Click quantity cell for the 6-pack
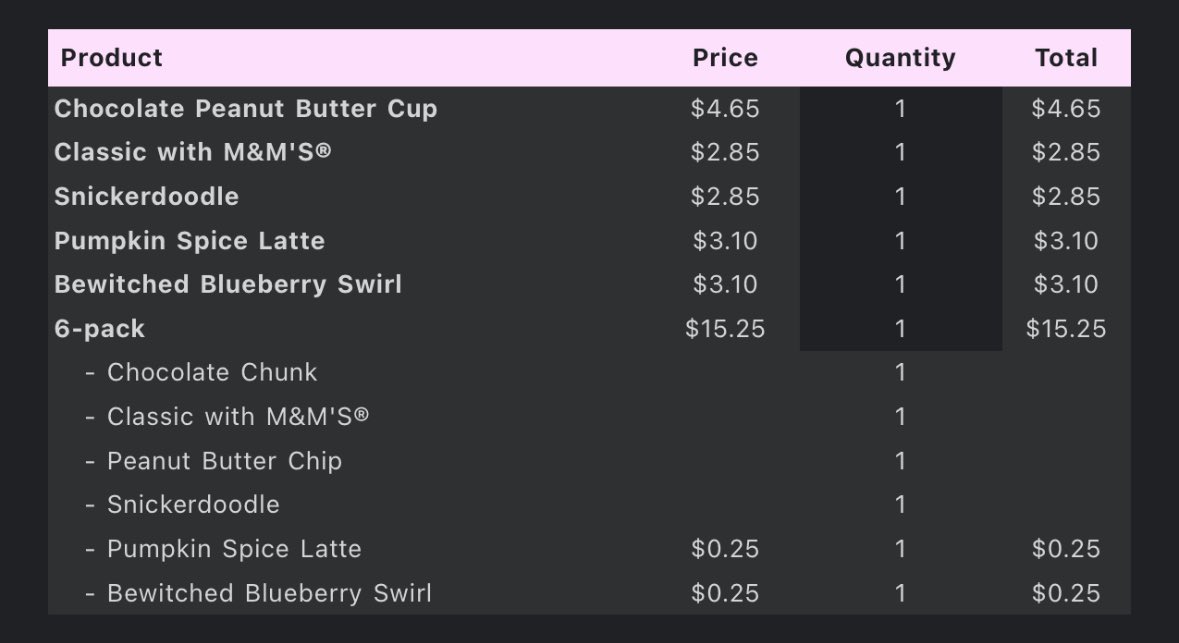The width and height of the screenshot is (1179, 643). (x=900, y=329)
